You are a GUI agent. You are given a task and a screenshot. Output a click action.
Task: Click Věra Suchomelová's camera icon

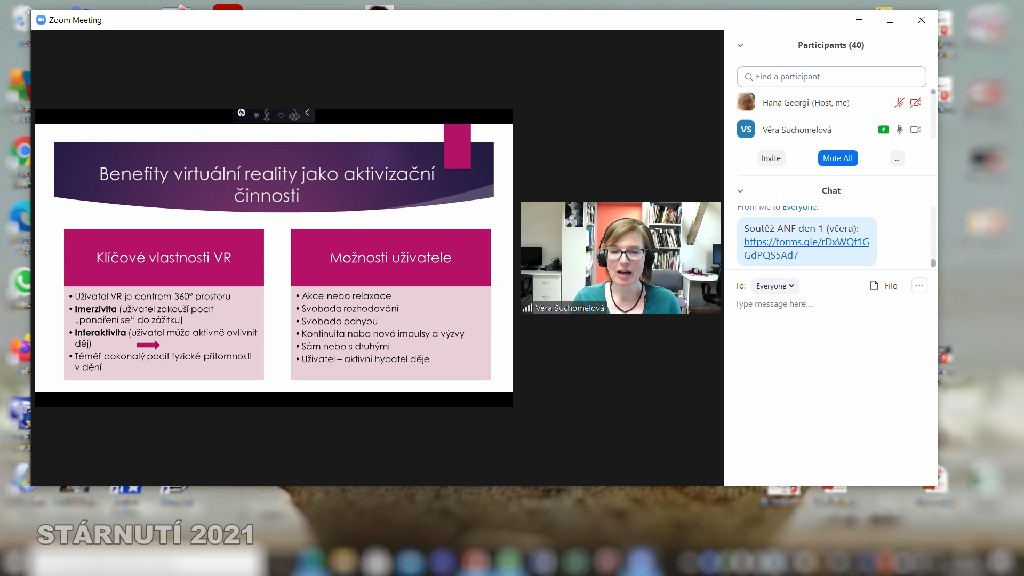(915, 129)
